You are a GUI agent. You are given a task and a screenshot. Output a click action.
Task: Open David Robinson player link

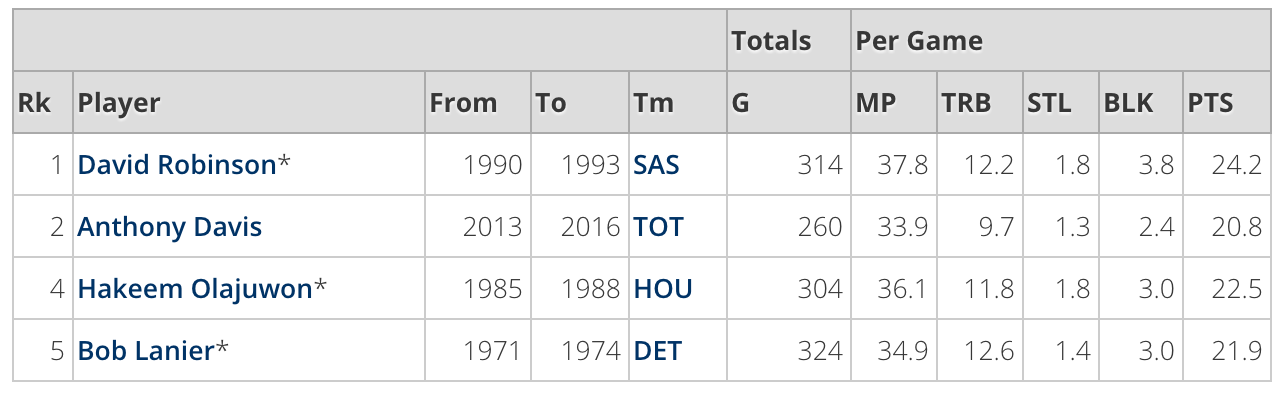[x=177, y=165]
